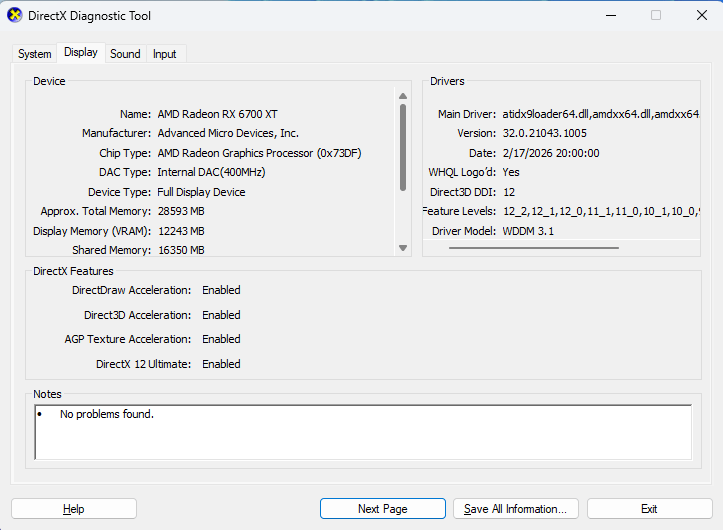Image resolution: width=723 pixels, height=530 pixels.
Task: Open the Sound tab
Action: [125, 54]
